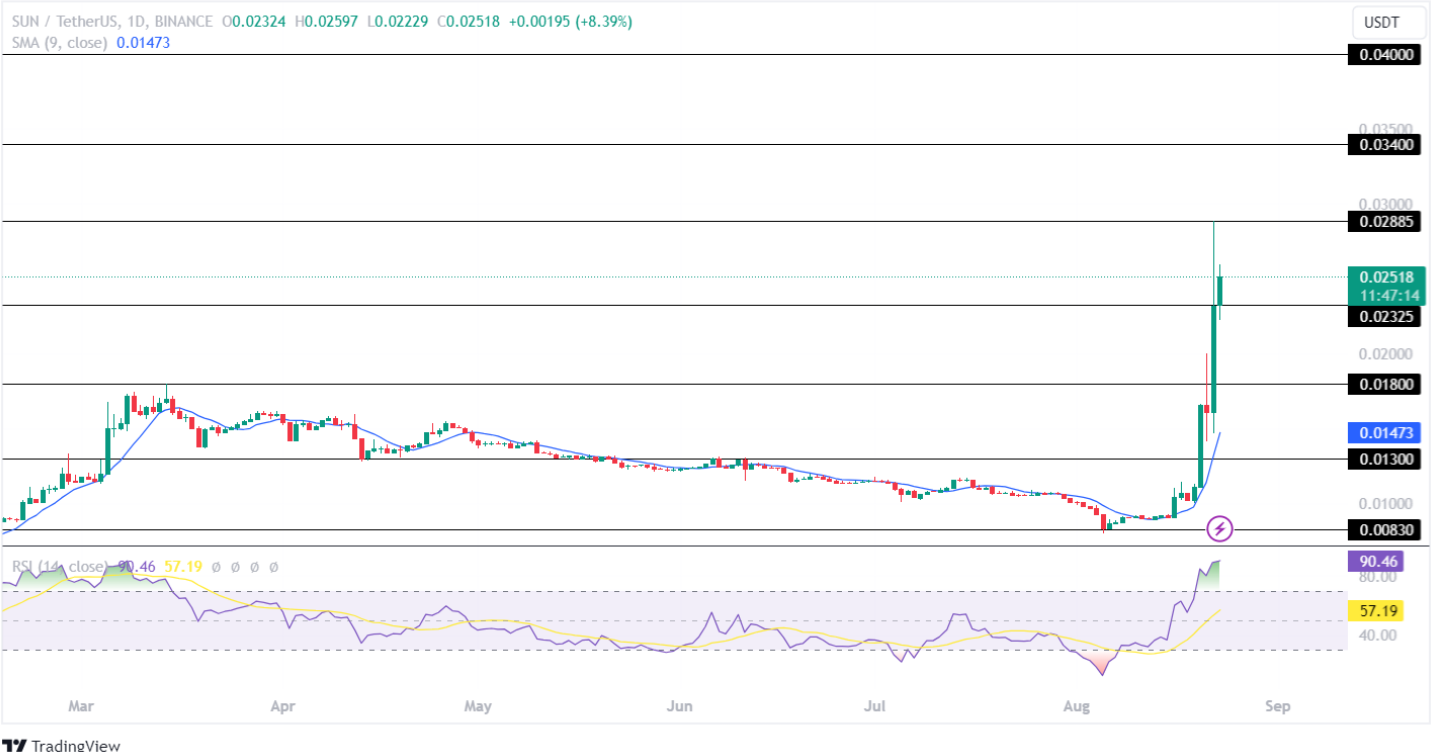Click the purple lightning bolt event icon
The width and height of the screenshot is (1432, 752).
[1220, 527]
